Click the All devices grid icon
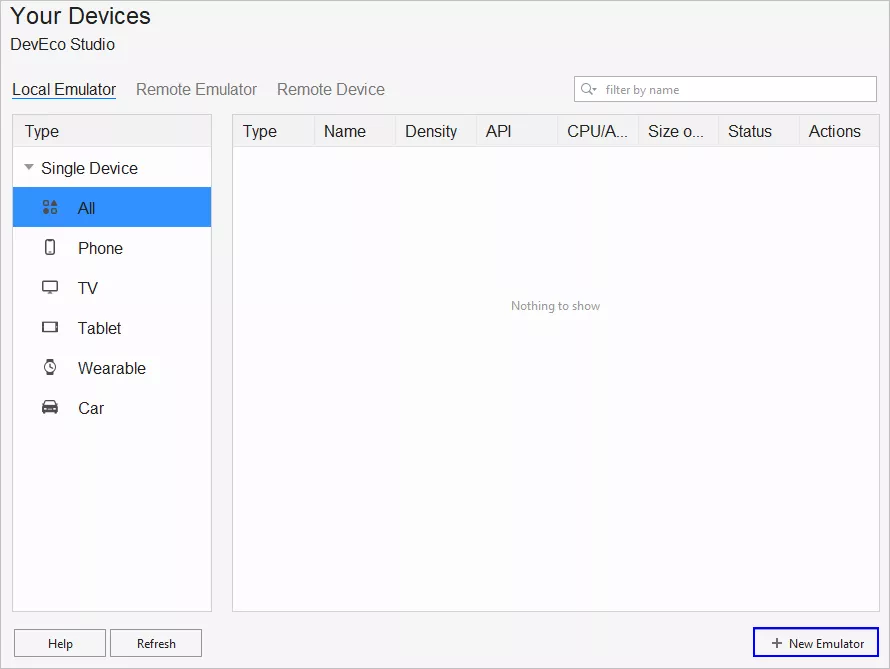This screenshot has height=669, width=890. coord(50,207)
